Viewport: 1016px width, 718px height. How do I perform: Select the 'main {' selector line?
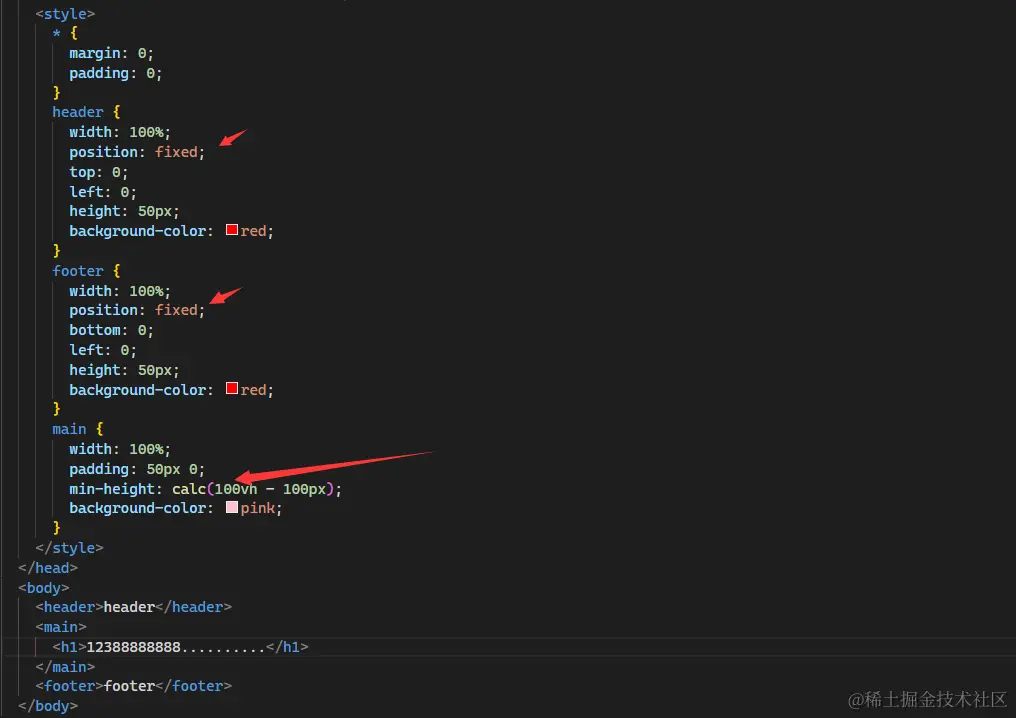pos(78,429)
